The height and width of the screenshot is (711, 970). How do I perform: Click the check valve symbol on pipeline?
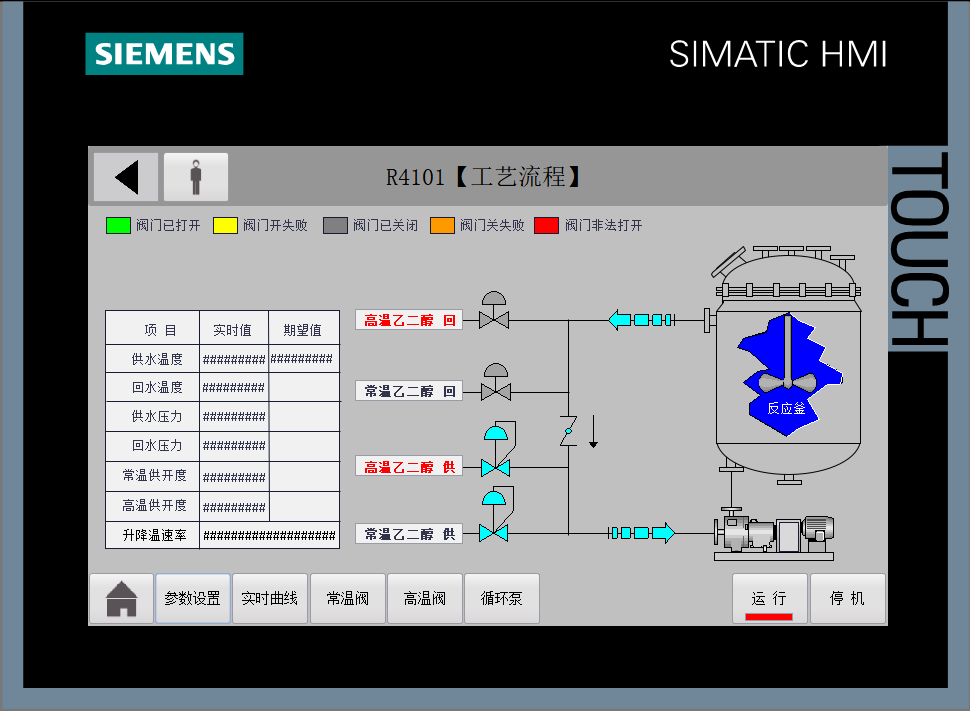567,431
